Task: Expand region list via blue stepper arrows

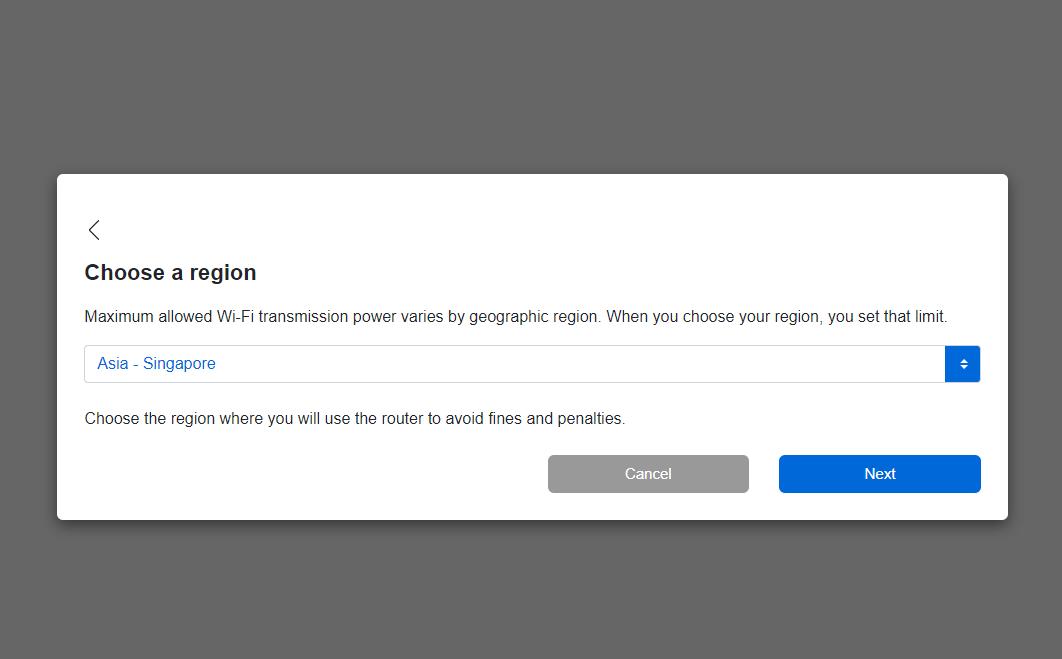Action: pos(962,364)
